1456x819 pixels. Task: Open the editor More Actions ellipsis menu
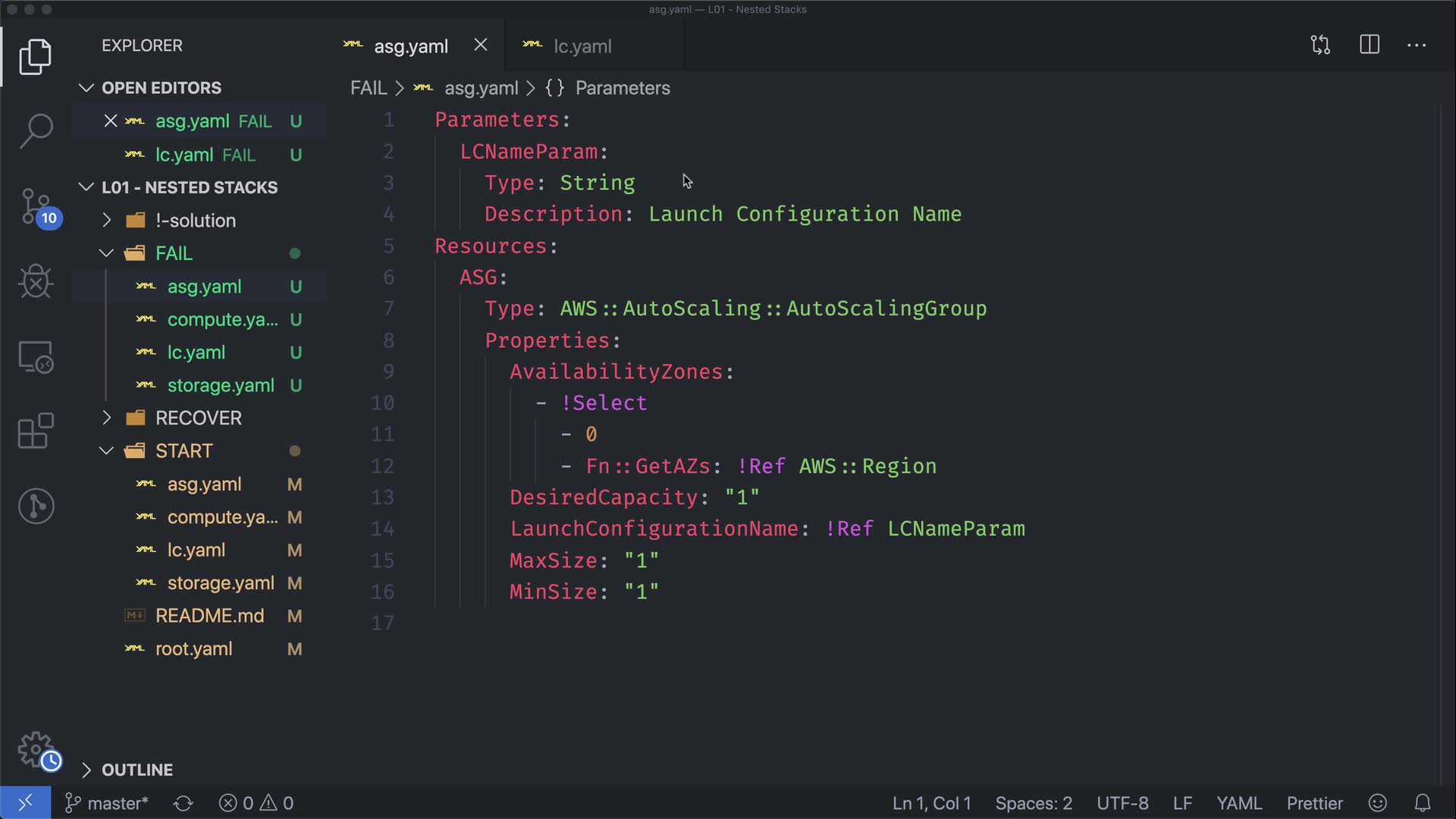click(x=1417, y=45)
